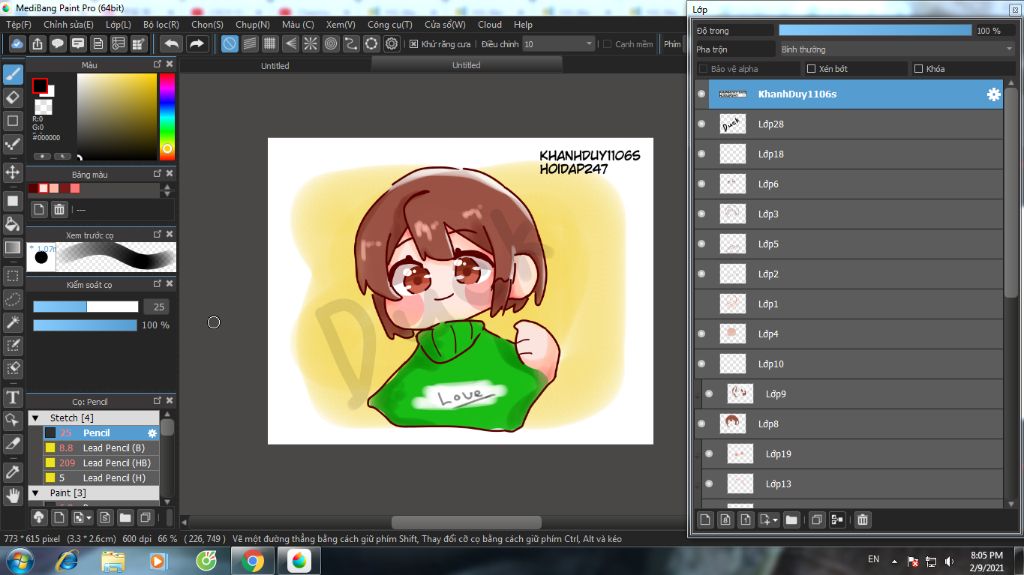Select Lead Pencil (B) brush
Image resolution: width=1024 pixels, height=575 pixels.
[x=101, y=448]
